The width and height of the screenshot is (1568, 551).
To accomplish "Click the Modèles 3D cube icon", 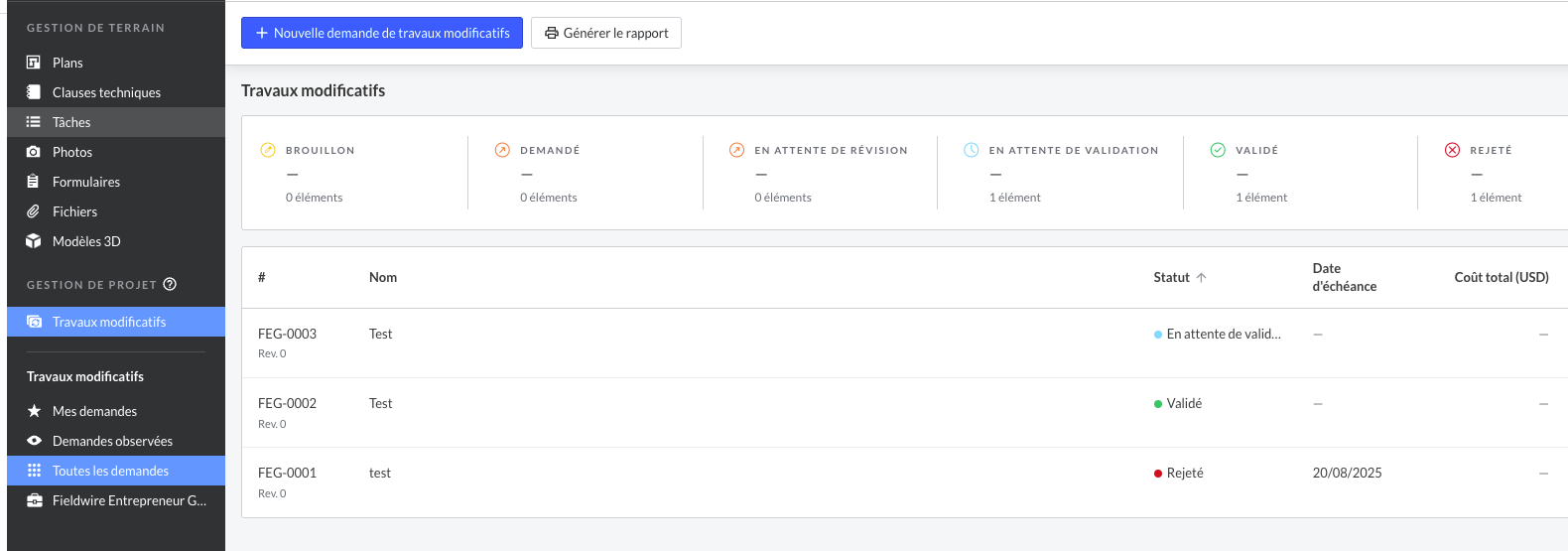I will (x=34, y=241).
